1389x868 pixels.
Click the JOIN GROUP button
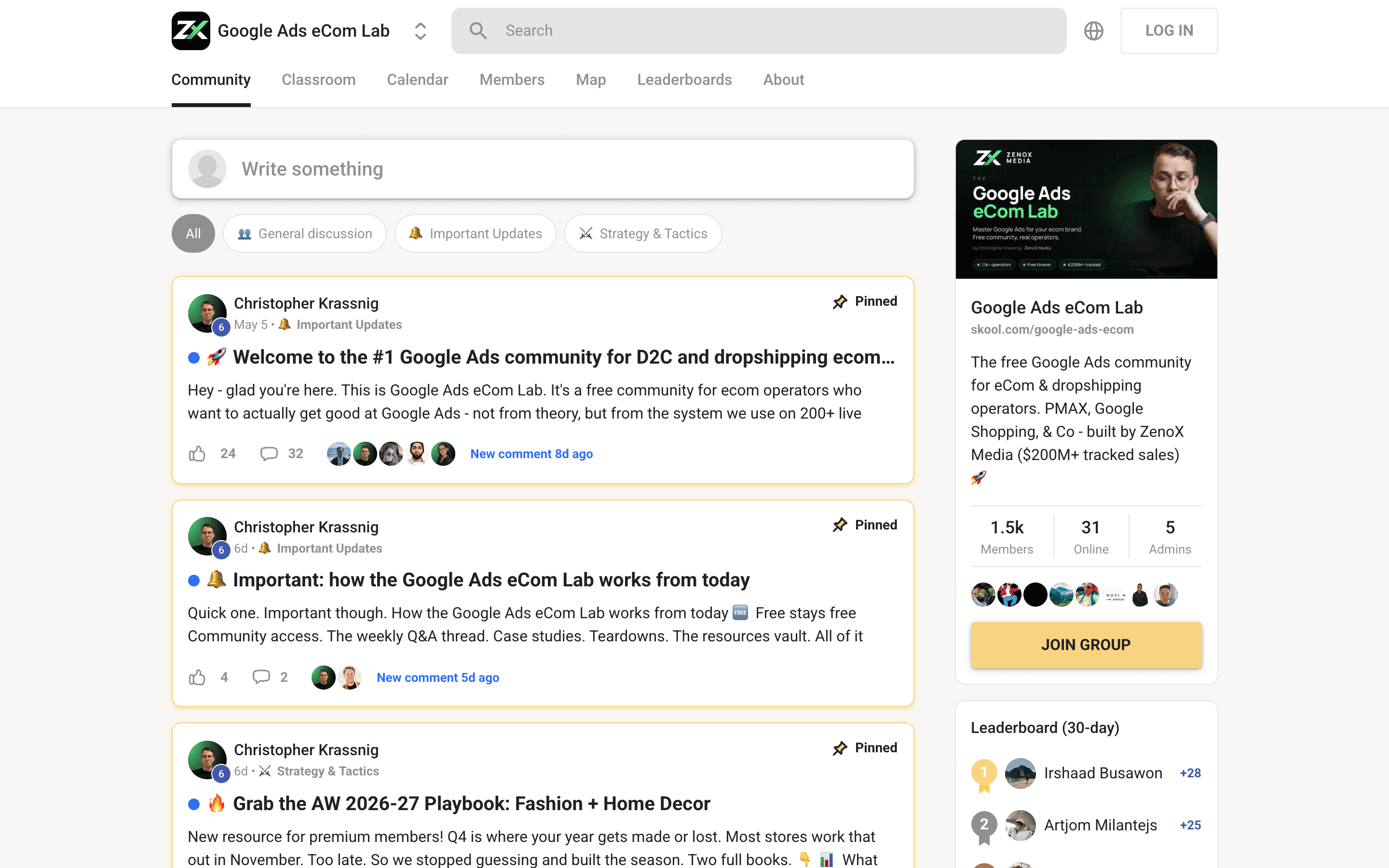pos(1086,645)
